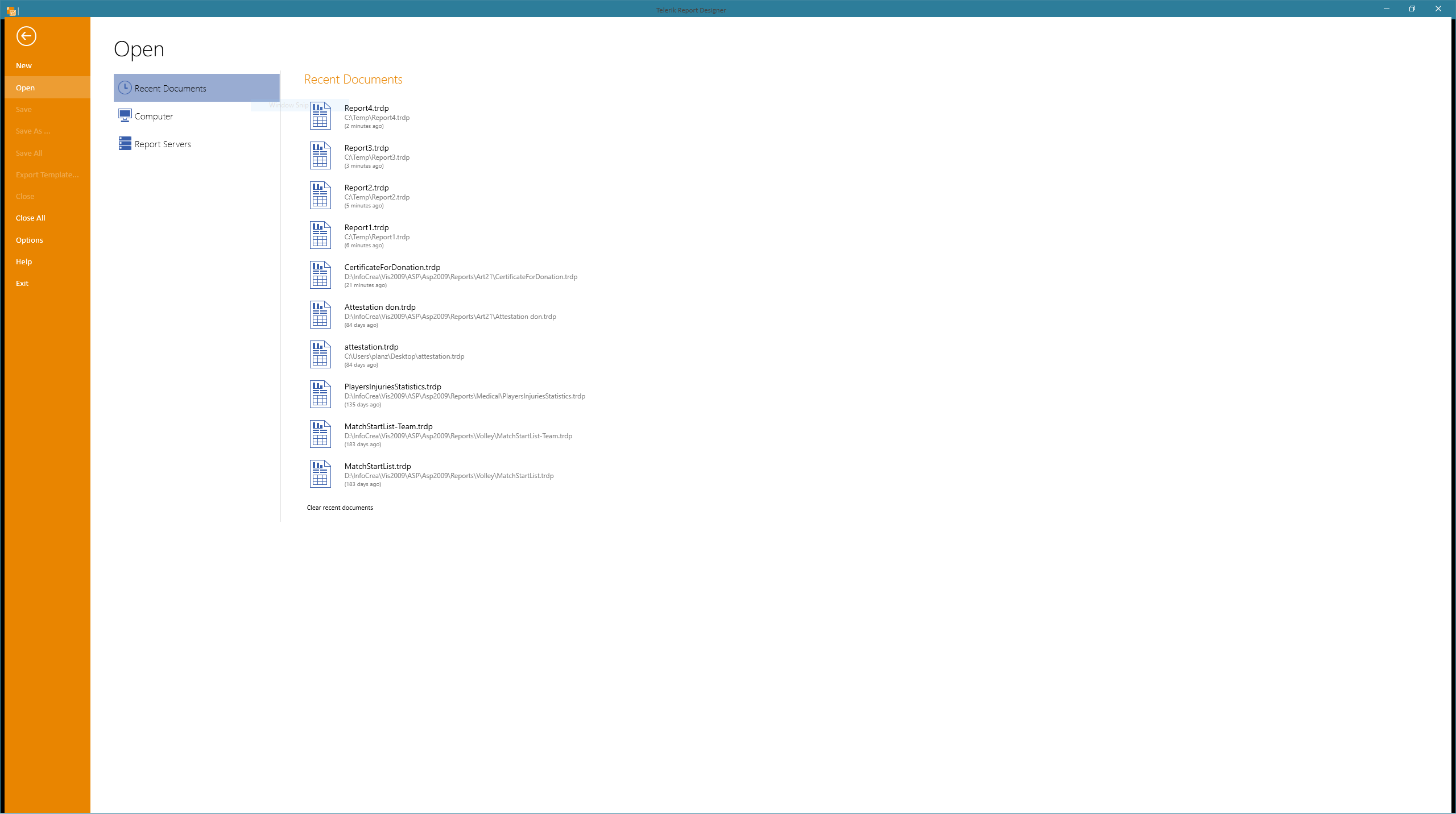
Task: Click the MatchStartList.trdp file icon
Action: (320, 474)
